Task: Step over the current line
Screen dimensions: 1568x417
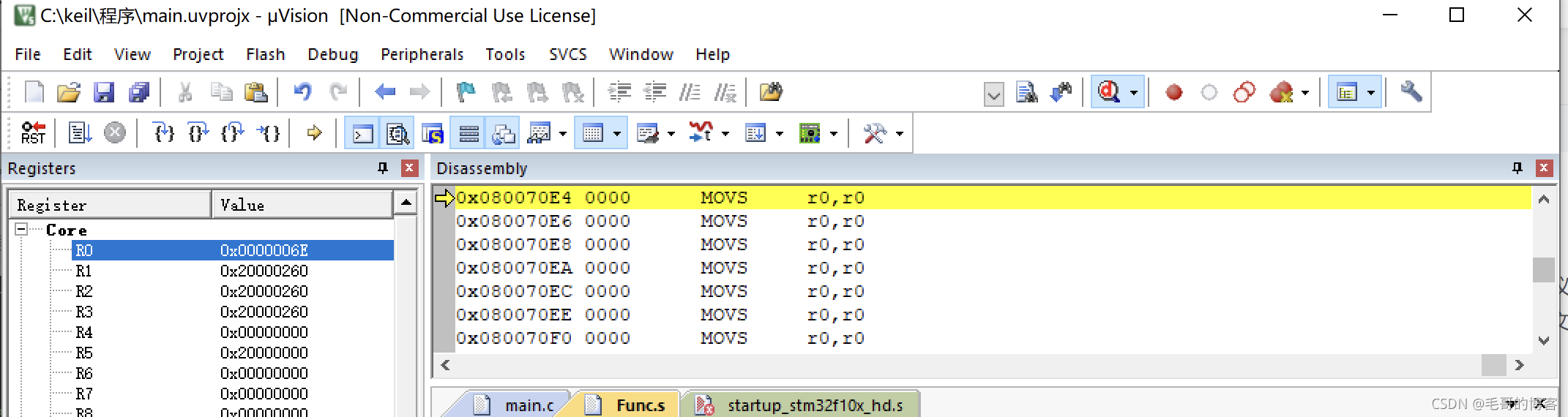Action: pos(198,133)
